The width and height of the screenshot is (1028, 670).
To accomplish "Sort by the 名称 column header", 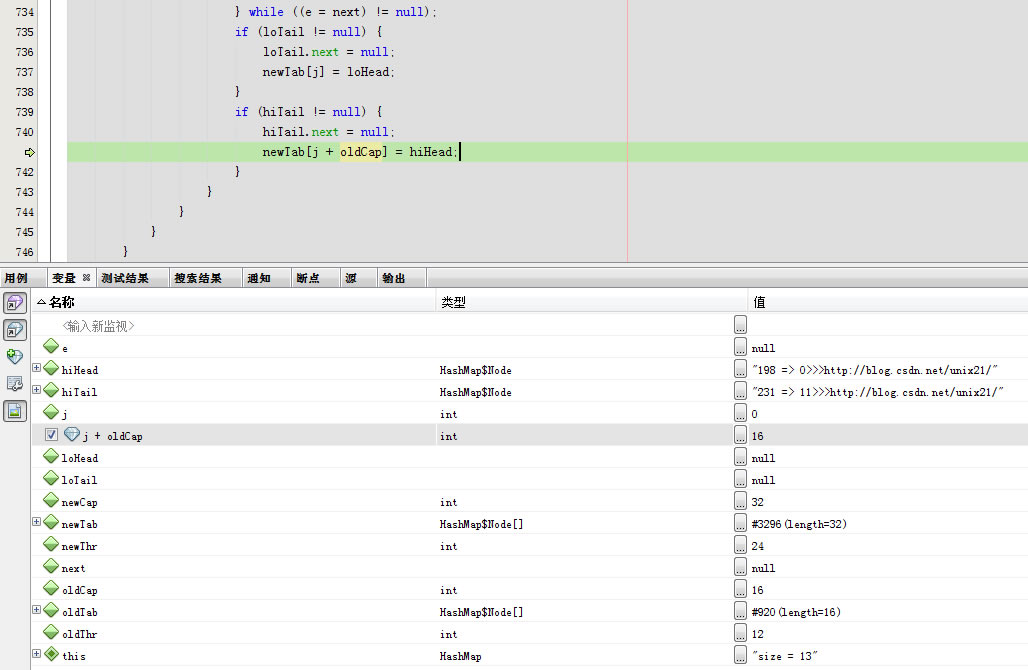I will click(x=235, y=302).
